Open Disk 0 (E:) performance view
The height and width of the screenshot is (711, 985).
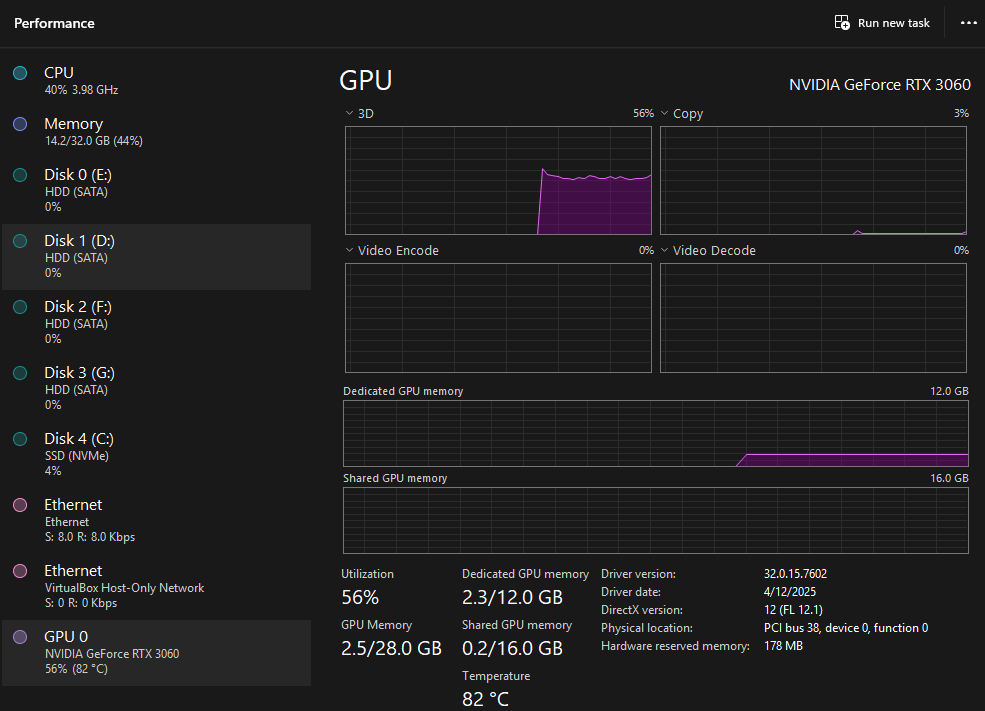click(156, 190)
